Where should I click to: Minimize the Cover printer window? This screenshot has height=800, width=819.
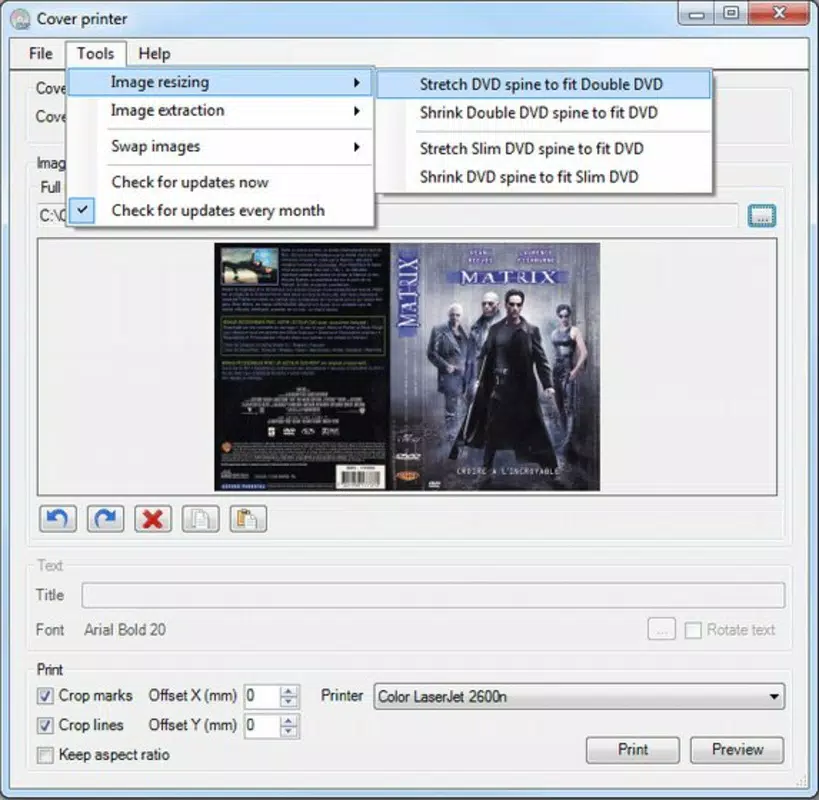click(696, 14)
